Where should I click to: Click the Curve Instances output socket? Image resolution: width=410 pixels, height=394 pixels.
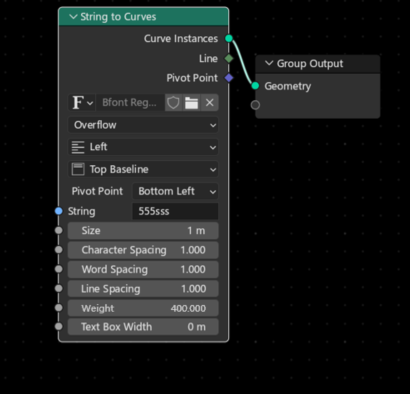tap(229, 38)
